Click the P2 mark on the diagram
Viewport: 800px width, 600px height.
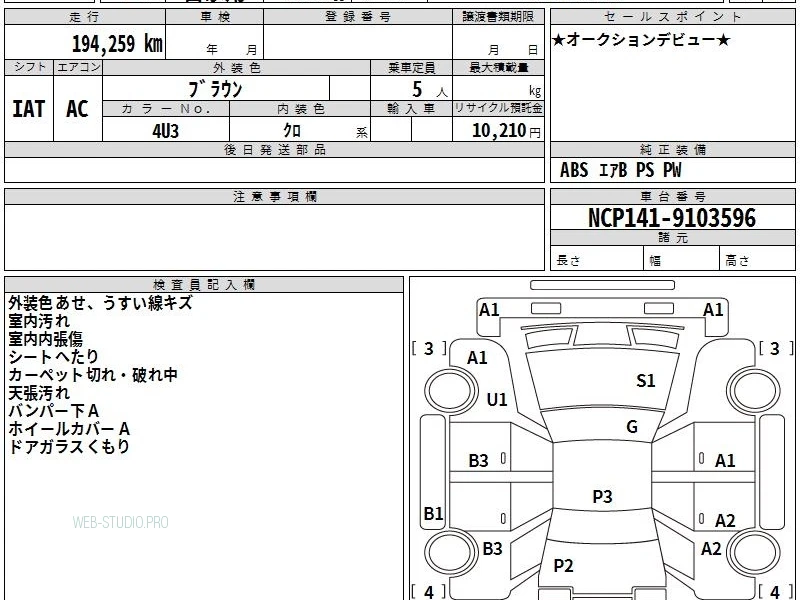click(x=563, y=565)
